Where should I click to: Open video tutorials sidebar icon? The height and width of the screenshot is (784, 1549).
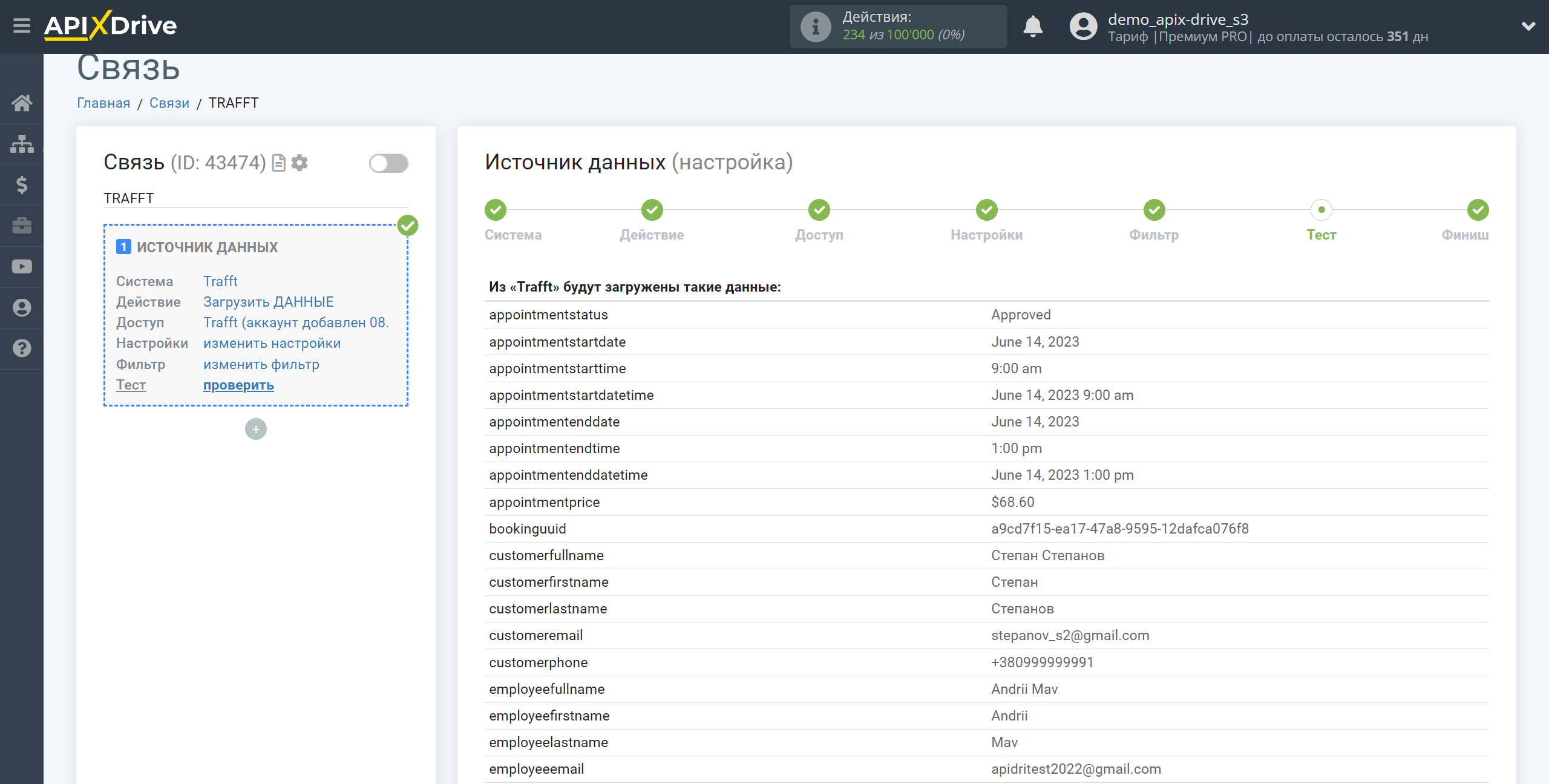pyautogui.click(x=22, y=267)
